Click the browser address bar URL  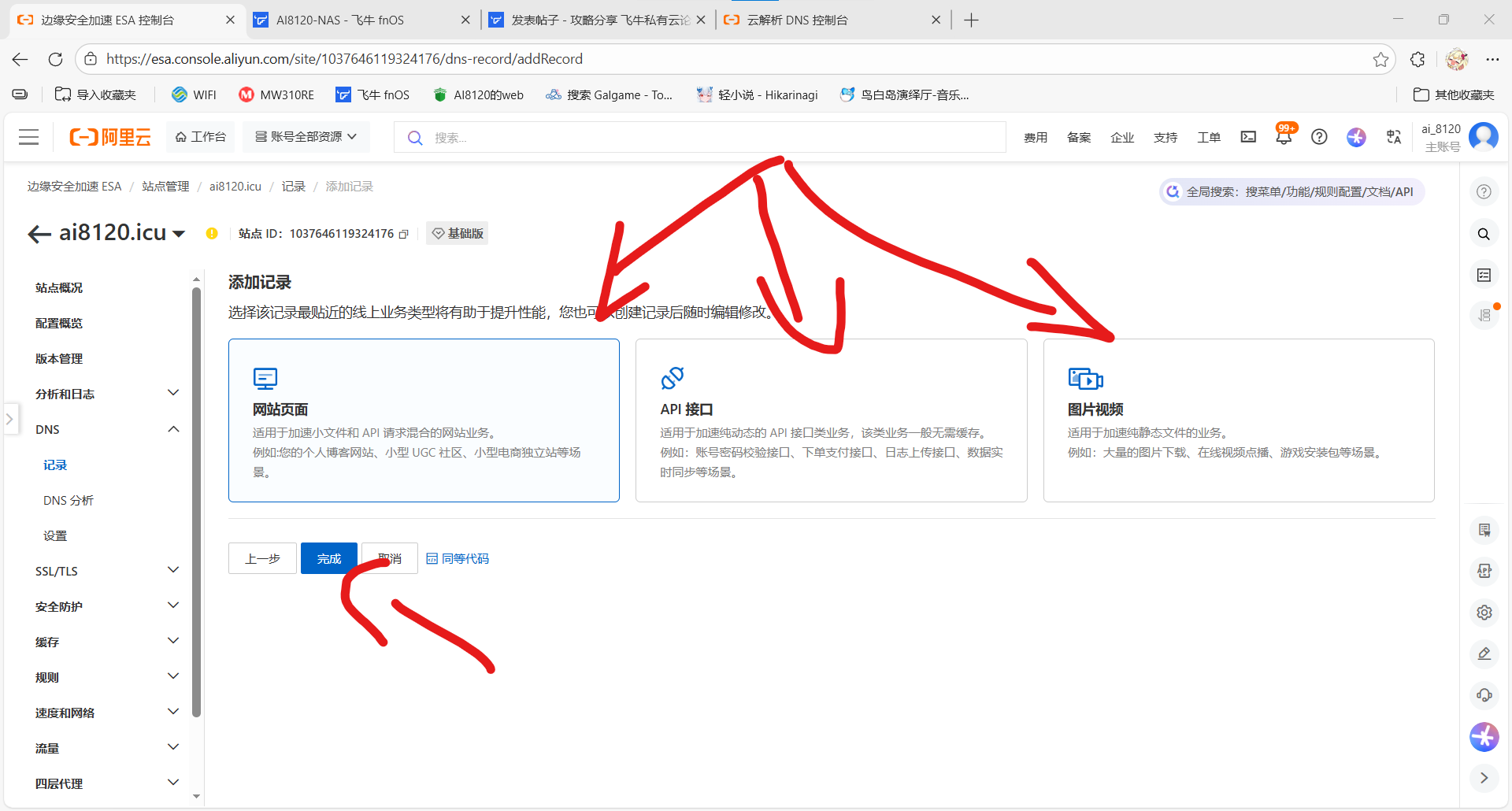coord(345,59)
